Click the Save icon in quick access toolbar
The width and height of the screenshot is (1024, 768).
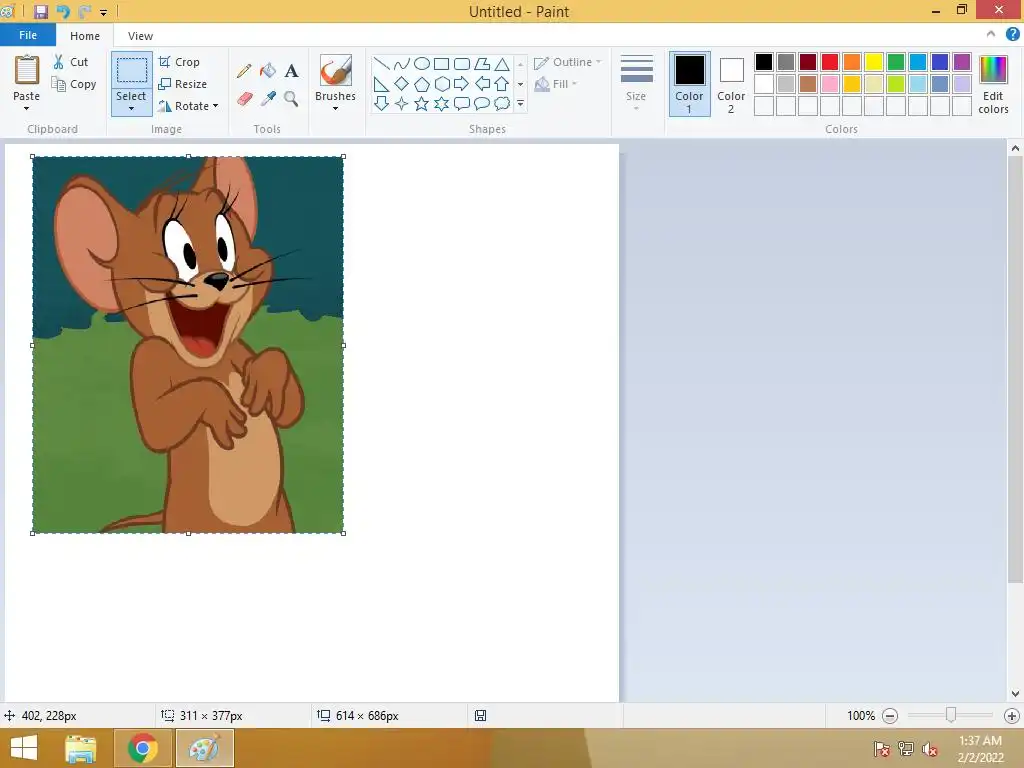click(40, 12)
